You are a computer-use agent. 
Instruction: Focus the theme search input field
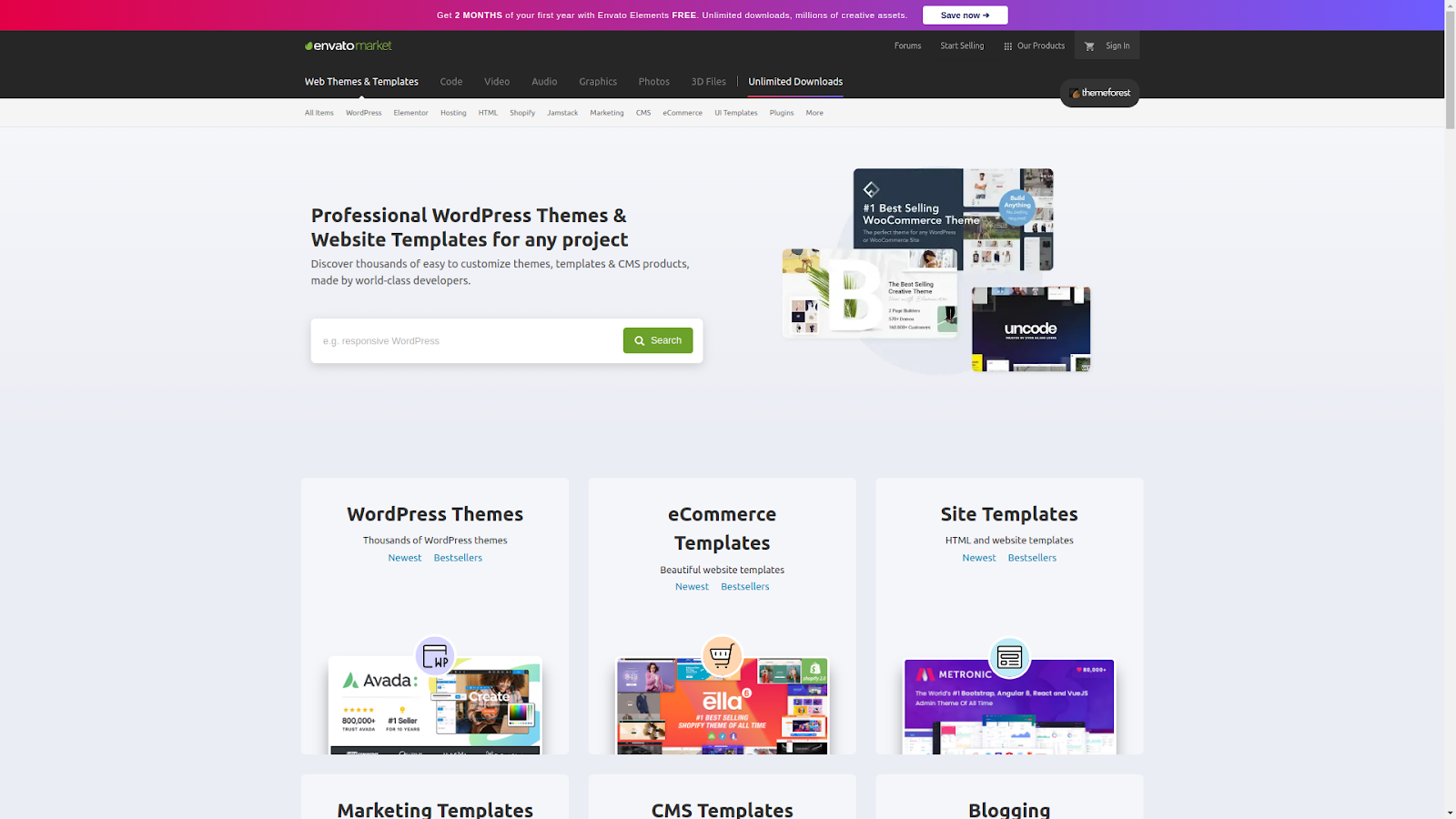coord(467,340)
